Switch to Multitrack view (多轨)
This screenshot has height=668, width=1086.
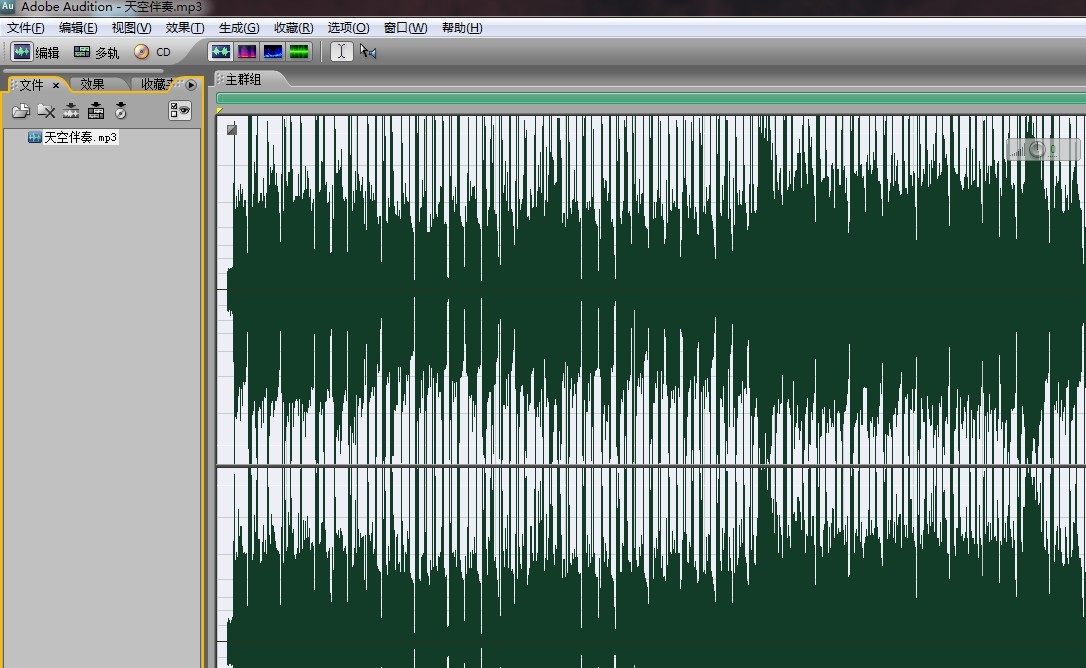pyautogui.click(x=97, y=52)
